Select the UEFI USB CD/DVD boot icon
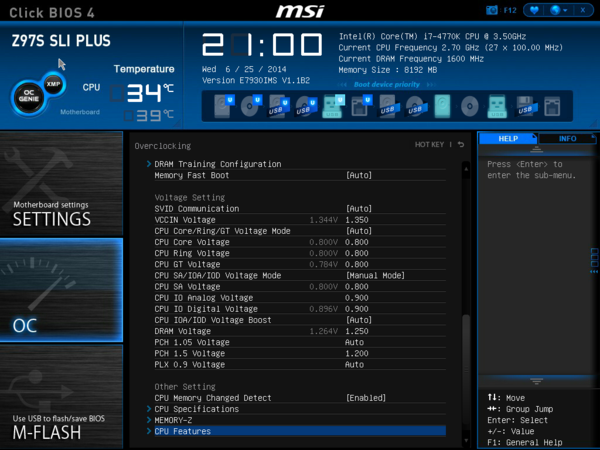This screenshot has height=450, width=600. pos(306,106)
